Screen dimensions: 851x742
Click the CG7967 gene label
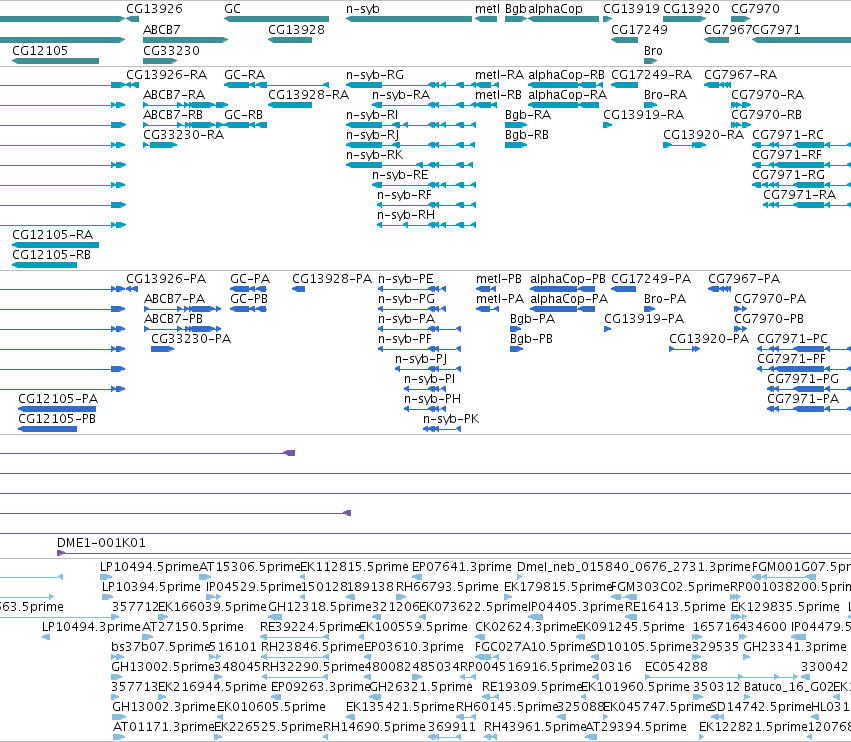[728, 29]
